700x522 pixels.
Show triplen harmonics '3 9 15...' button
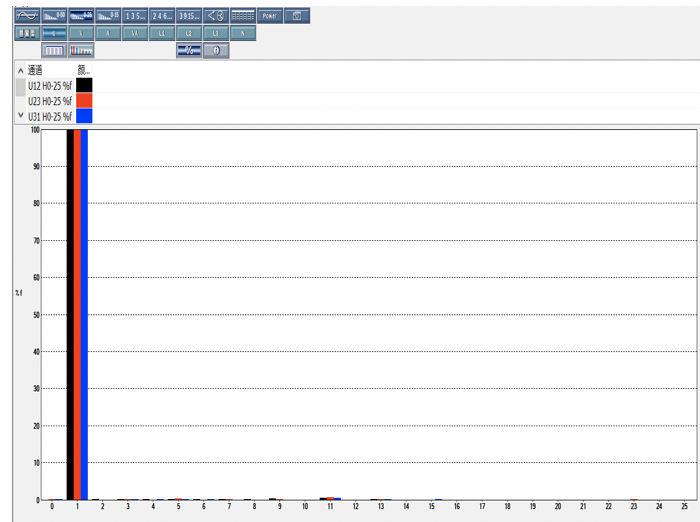point(189,16)
